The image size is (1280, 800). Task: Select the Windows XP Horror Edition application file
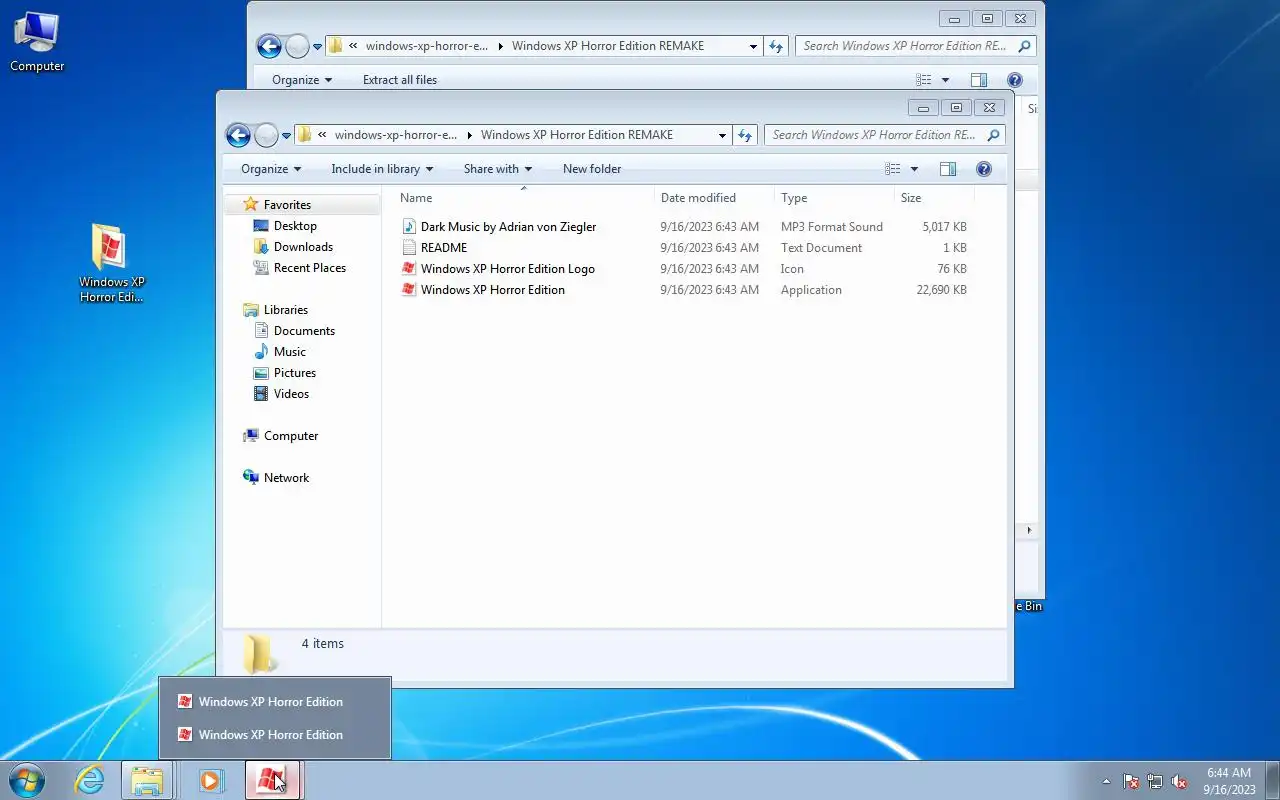point(492,290)
